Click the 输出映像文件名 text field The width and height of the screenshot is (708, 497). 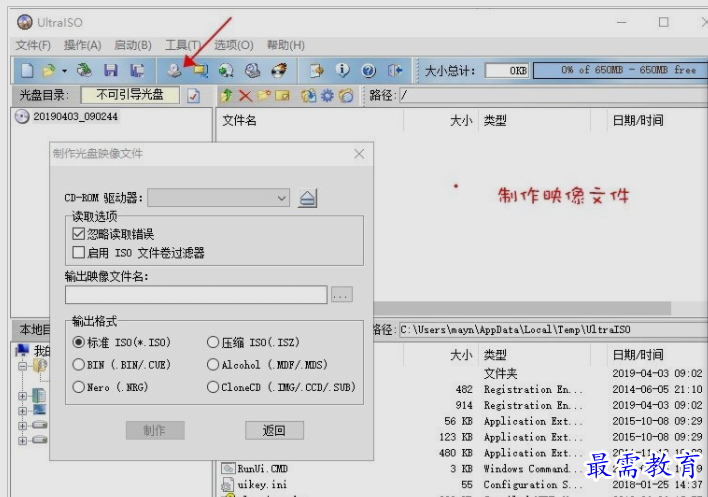(x=196, y=295)
